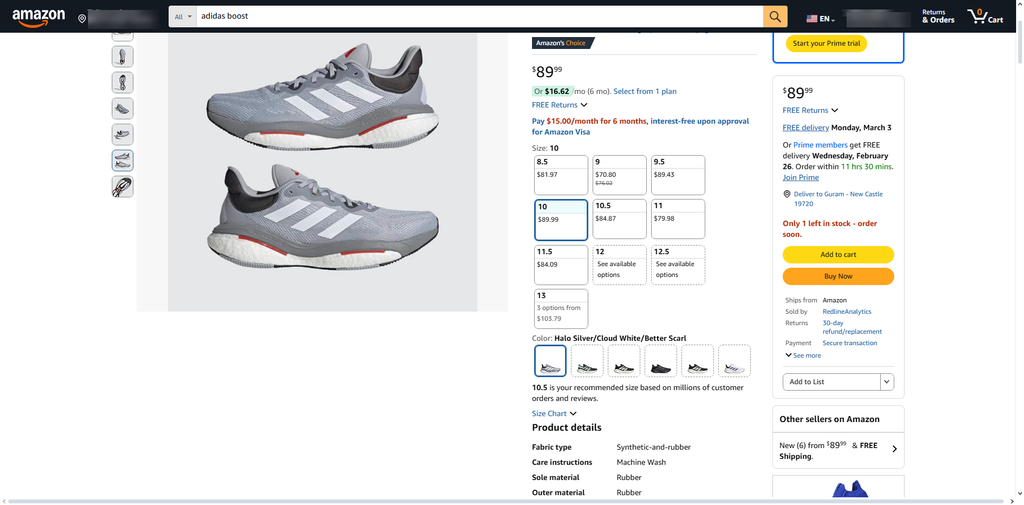
Task: Click the main product shoe image
Action: 323,172
